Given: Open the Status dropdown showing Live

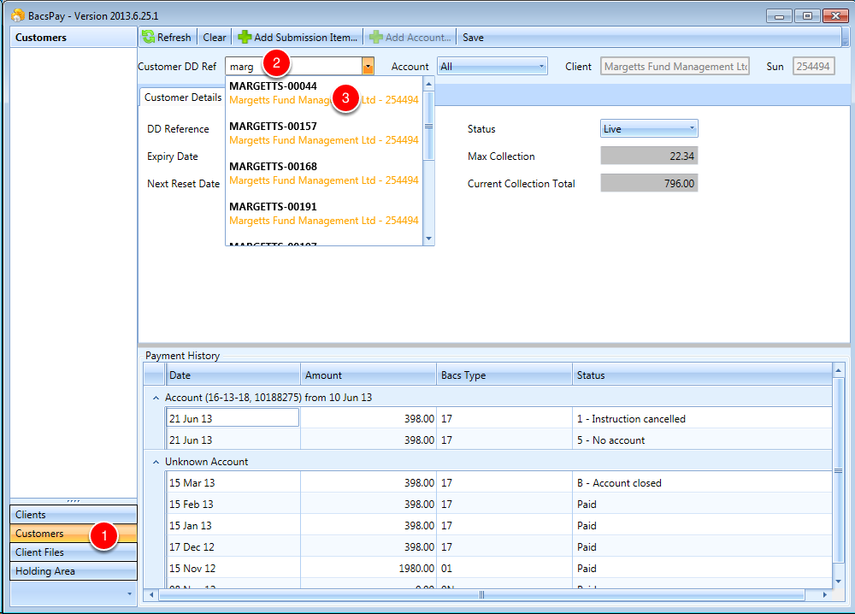Looking at the screenshot, I should (649, 129).
